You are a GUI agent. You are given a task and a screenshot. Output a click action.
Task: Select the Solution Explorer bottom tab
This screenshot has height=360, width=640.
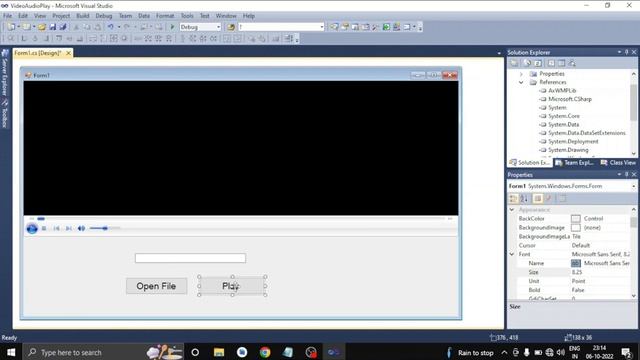tap(530, 162)
